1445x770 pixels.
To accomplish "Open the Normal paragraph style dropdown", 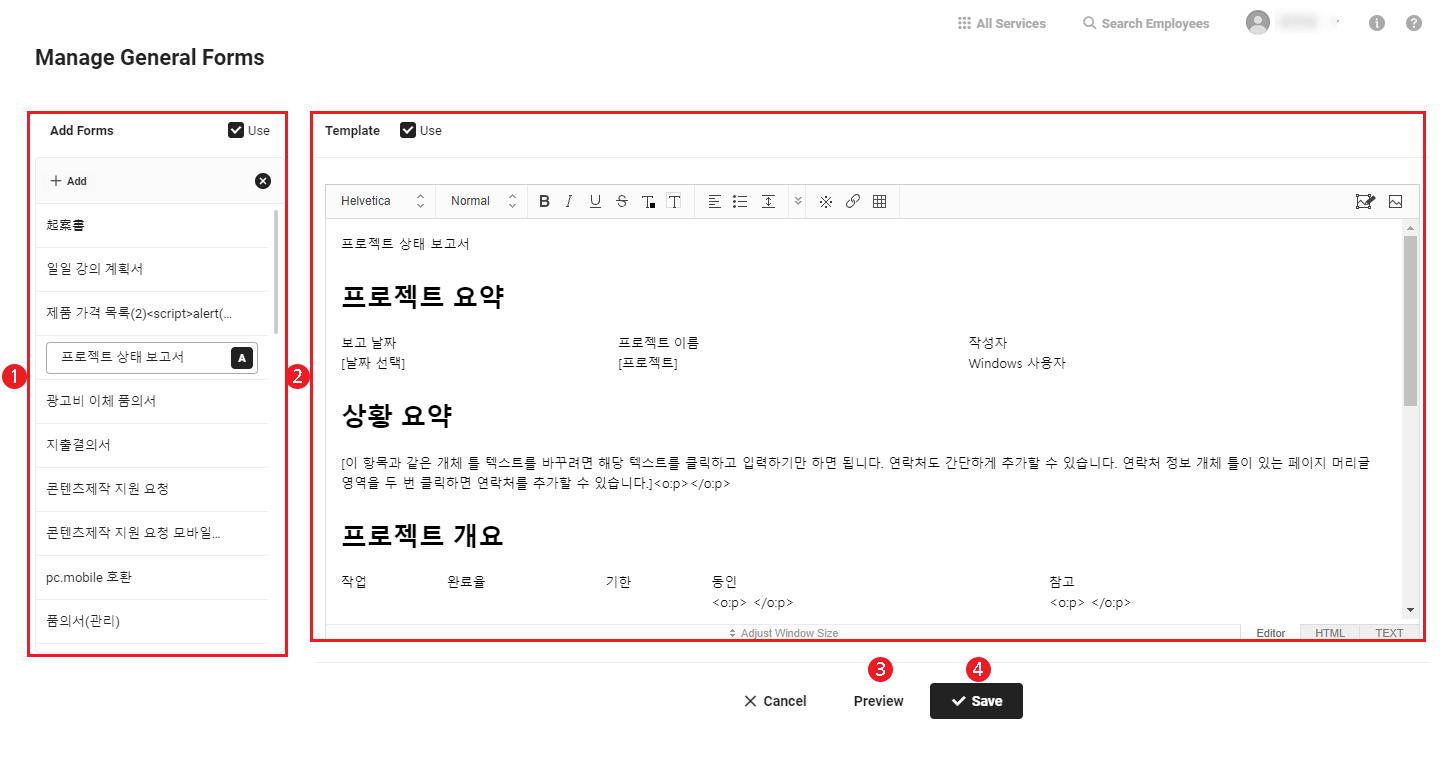I will coord(484,201).
